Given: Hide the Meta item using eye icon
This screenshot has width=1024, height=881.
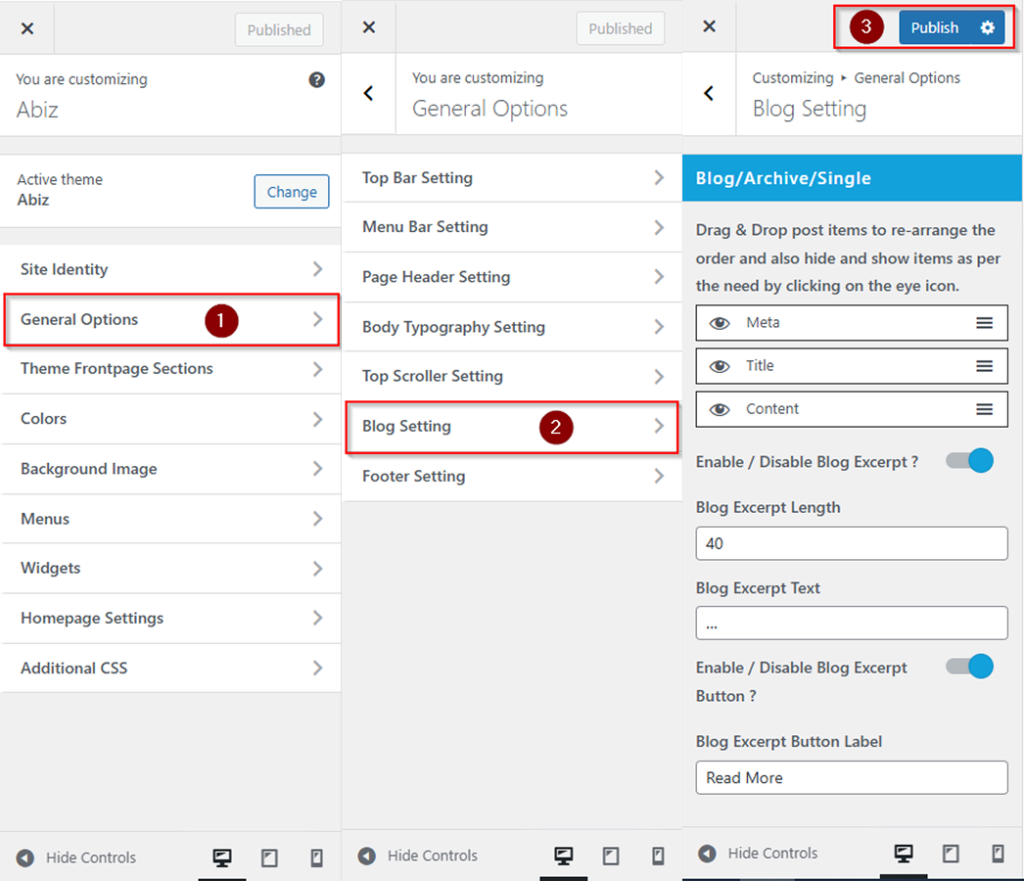Looking at the screenshot, I should click(x=719, y=323).
